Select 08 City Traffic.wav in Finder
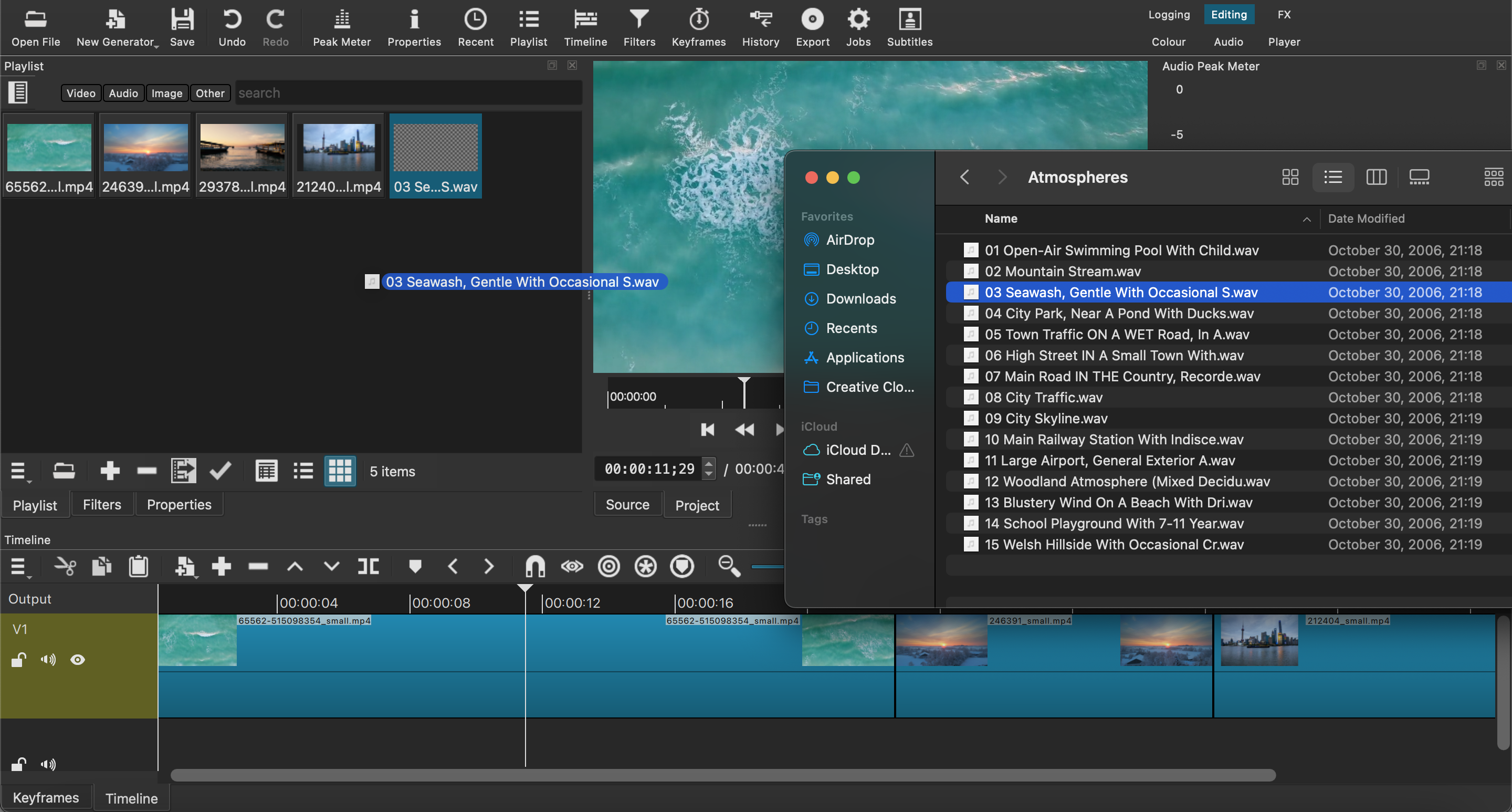1512x812 pixels. [x=1044, y=398]
